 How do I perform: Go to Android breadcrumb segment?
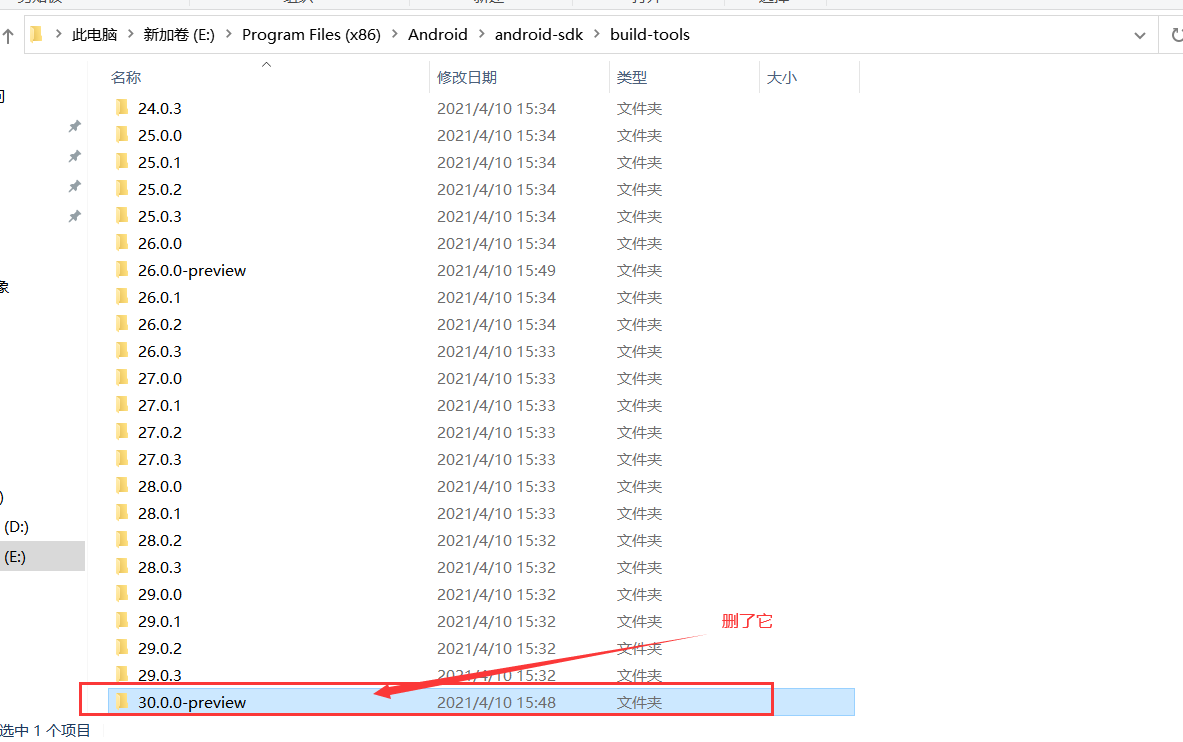coord(438,35)
